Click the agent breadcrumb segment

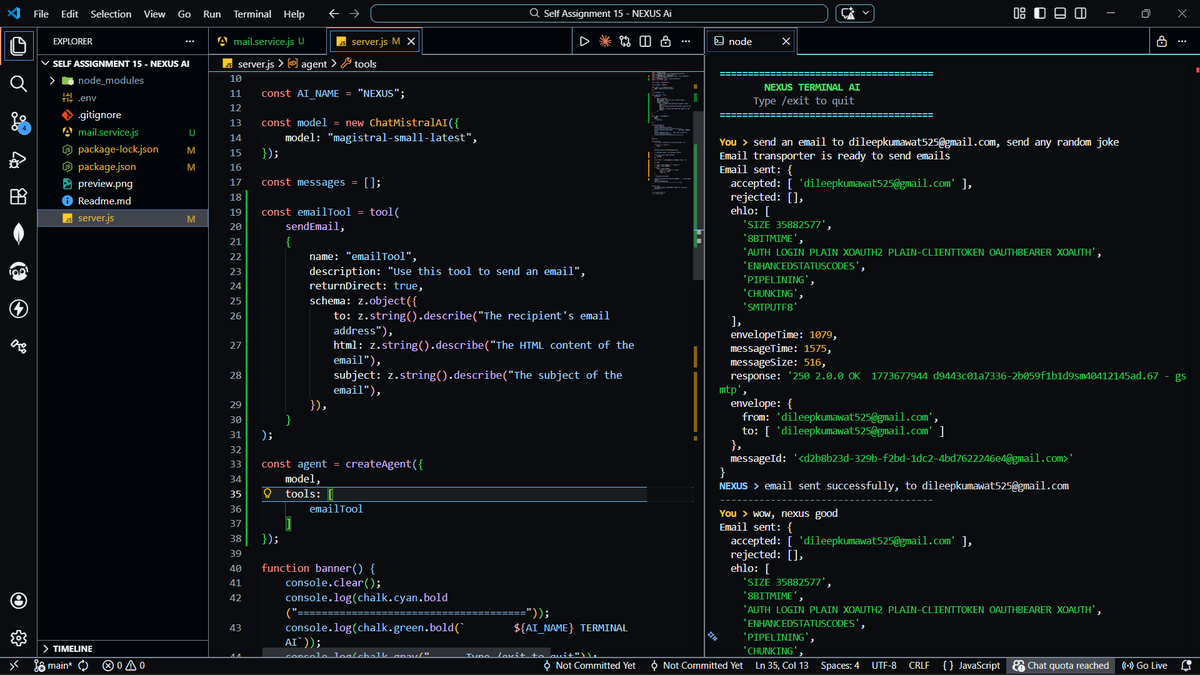pyautogui.click(x=307, y=63)
